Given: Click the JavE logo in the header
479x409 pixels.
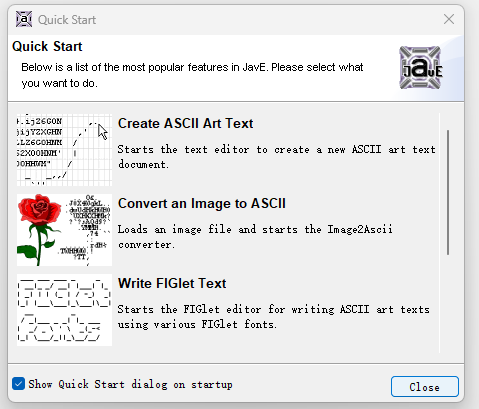Looking at the screenshot, I should tap(421, 68).
